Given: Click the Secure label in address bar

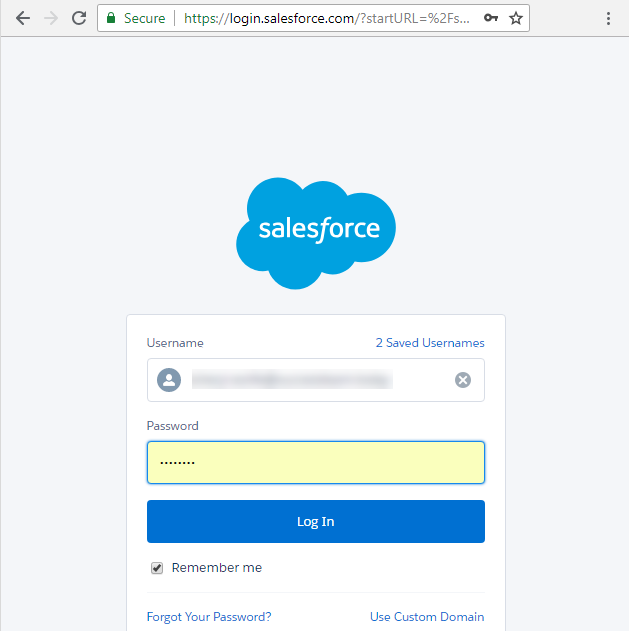Looking at the screenshot, I should (x=144, y=18).
